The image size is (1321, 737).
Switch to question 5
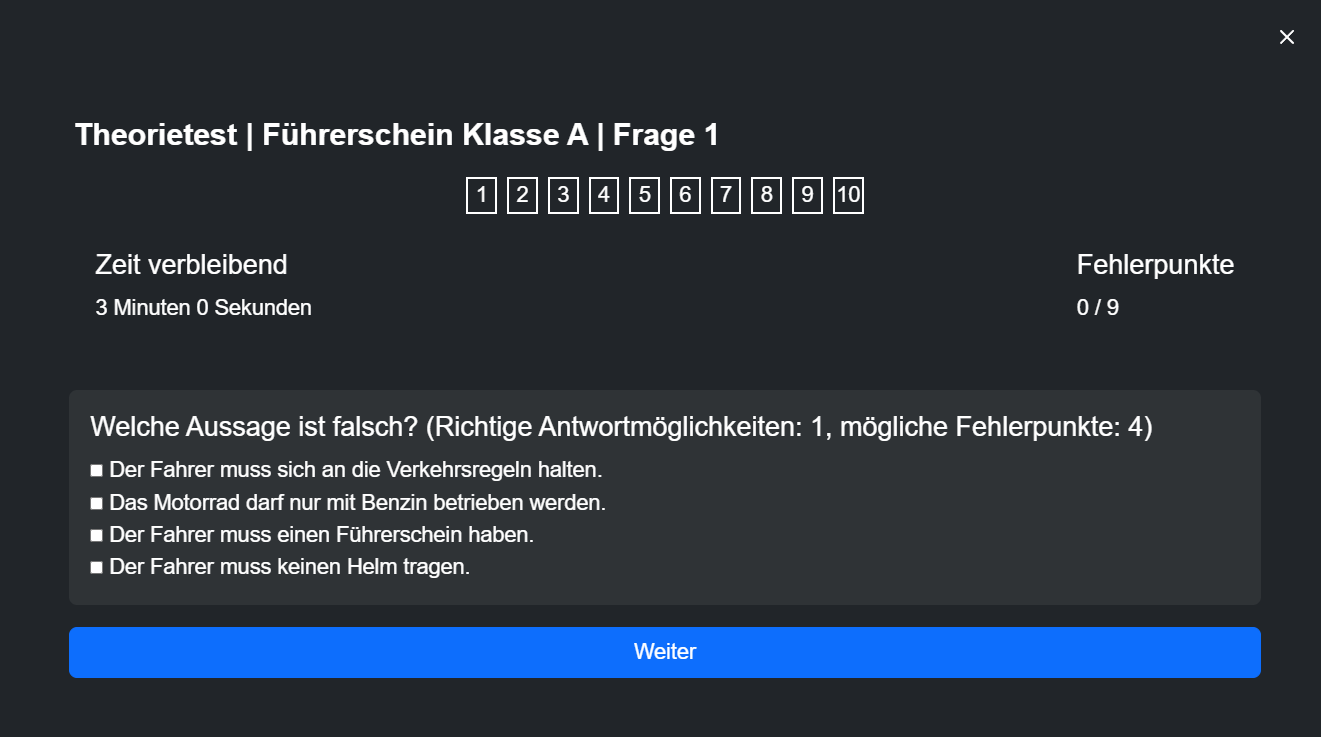coord(644,195)
